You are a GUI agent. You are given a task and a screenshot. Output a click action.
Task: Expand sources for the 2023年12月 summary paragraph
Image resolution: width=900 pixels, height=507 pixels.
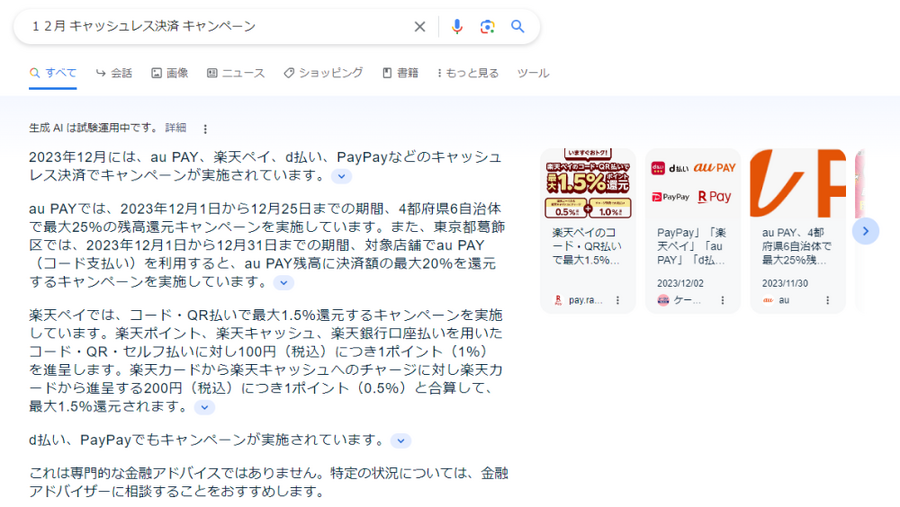coord(342,176)
